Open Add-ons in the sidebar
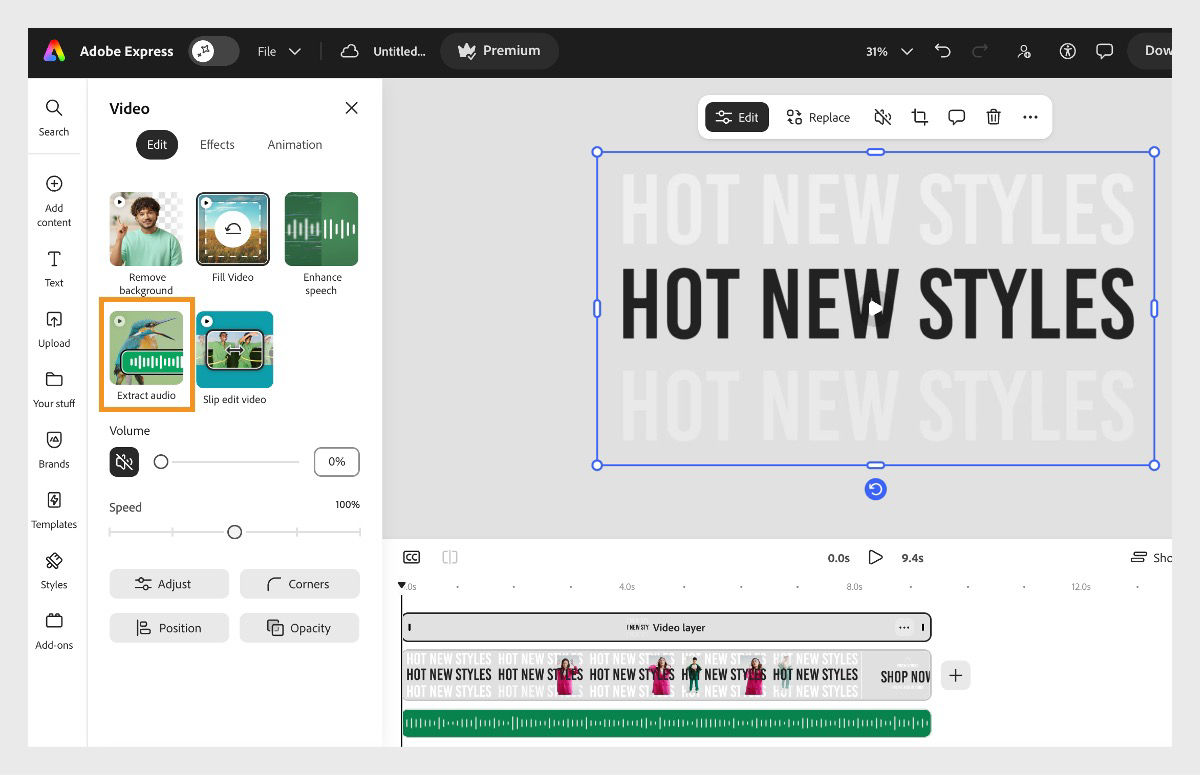 pyautogui.click(x=54, y=631)
